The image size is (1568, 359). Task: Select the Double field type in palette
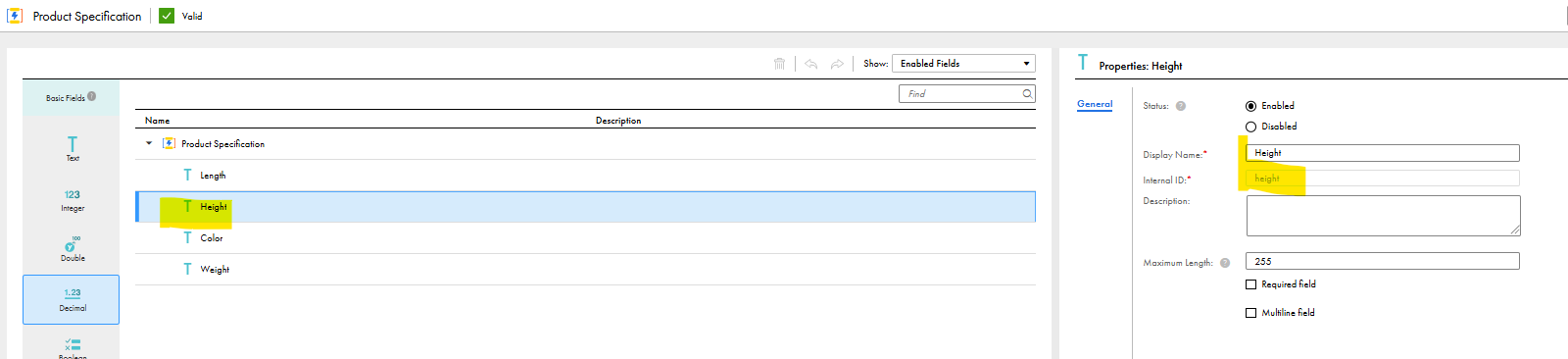73,249
